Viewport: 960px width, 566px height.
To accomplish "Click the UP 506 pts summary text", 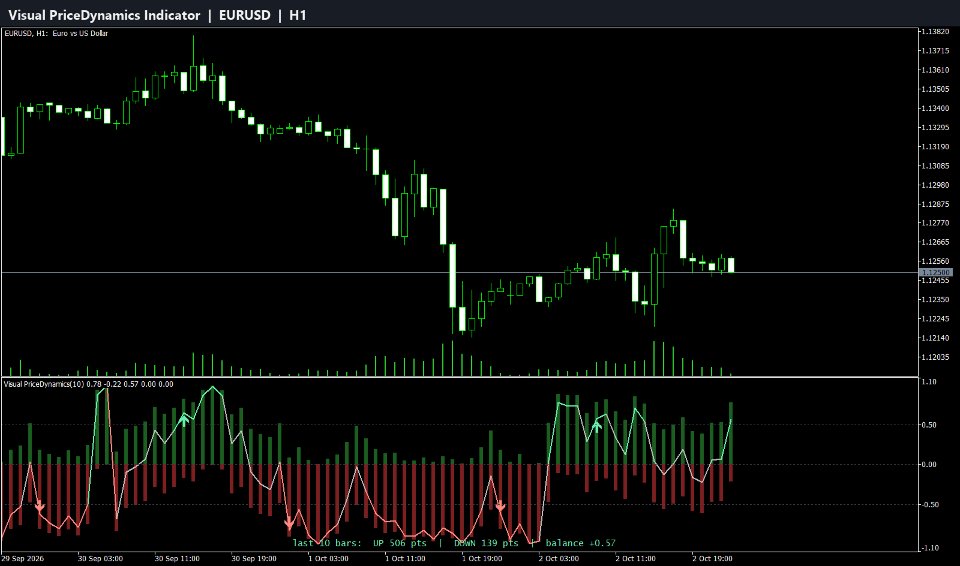I will [x=399, y=543].
